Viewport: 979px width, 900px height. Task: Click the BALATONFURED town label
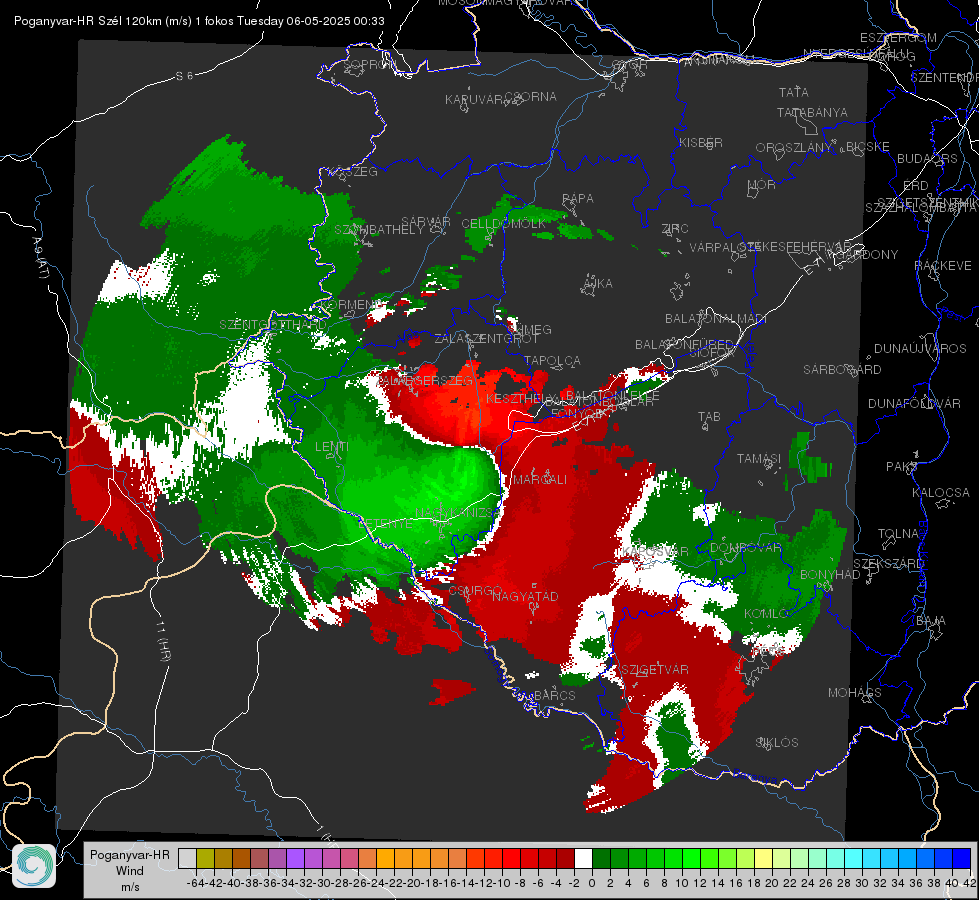pyautogui.click(x=684, y=345)
